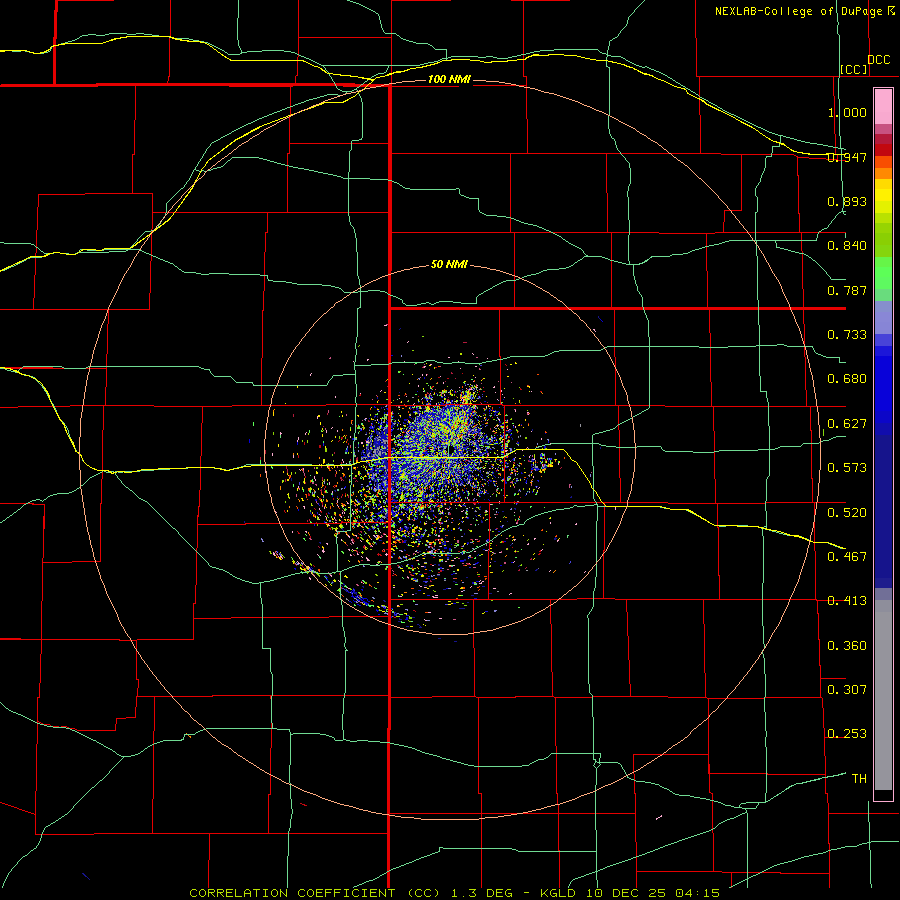The width and height of the screenshot is (900, 900).
Task: Click the 0.627 legend value
Action: pos(847,424)
